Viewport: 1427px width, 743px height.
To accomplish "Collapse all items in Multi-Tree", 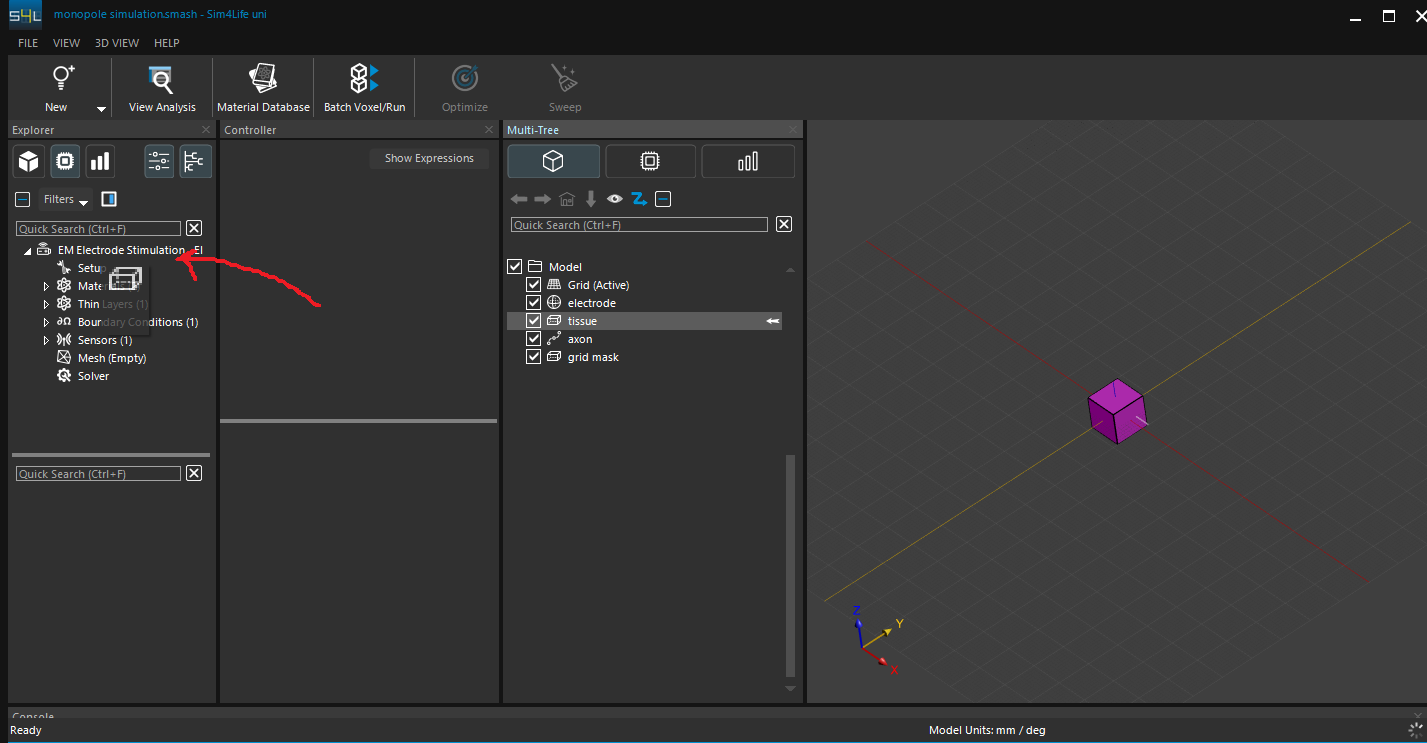I will pyautogui.click(x=663, y=199).
